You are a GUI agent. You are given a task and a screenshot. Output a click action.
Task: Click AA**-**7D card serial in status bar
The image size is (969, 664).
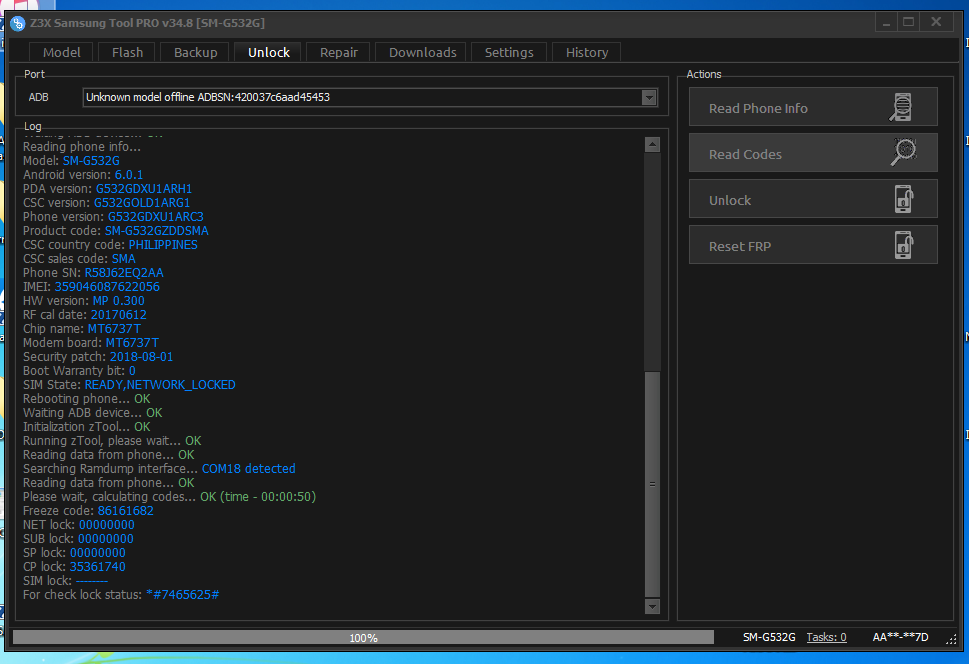[x=900, y=637]
